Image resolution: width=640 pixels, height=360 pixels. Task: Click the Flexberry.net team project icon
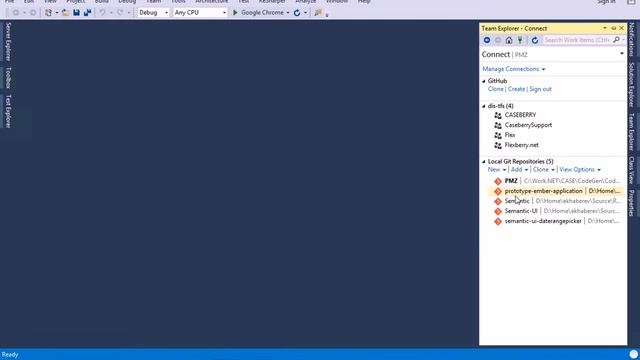[x=498, y=145]
